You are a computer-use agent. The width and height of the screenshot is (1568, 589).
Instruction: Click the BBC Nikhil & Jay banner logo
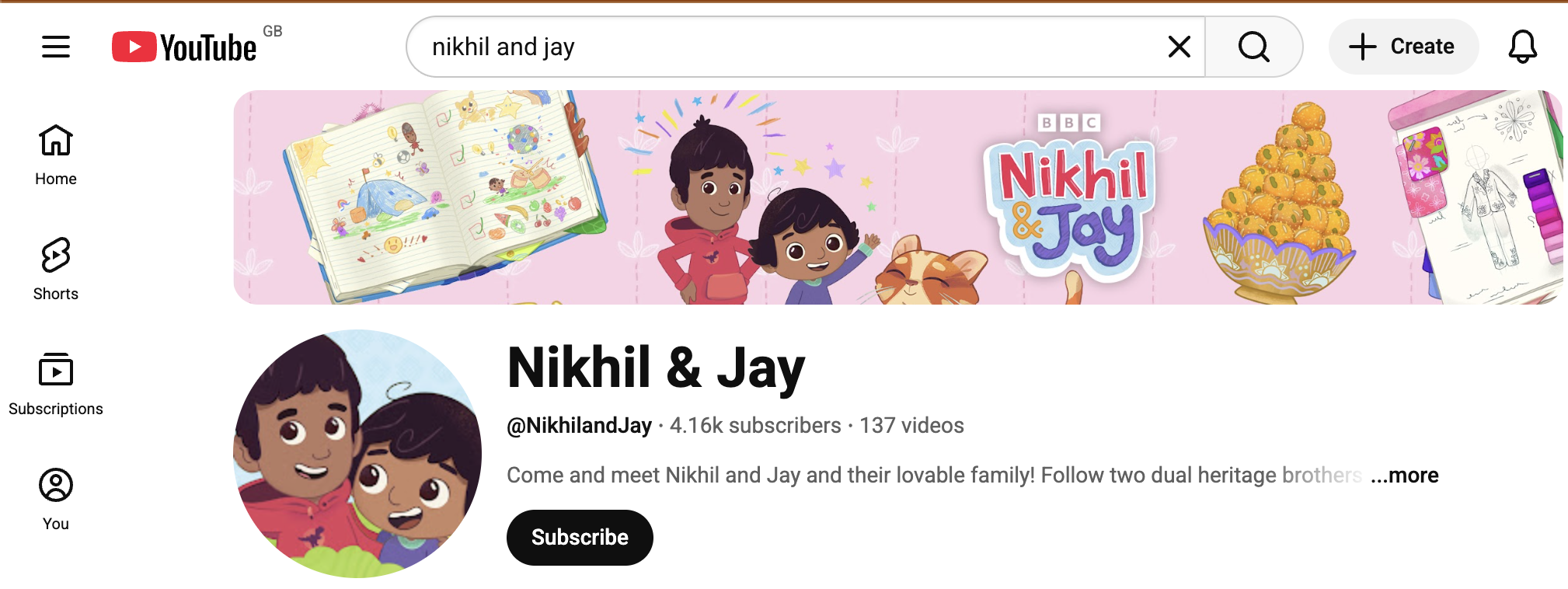pos(1070,196)
